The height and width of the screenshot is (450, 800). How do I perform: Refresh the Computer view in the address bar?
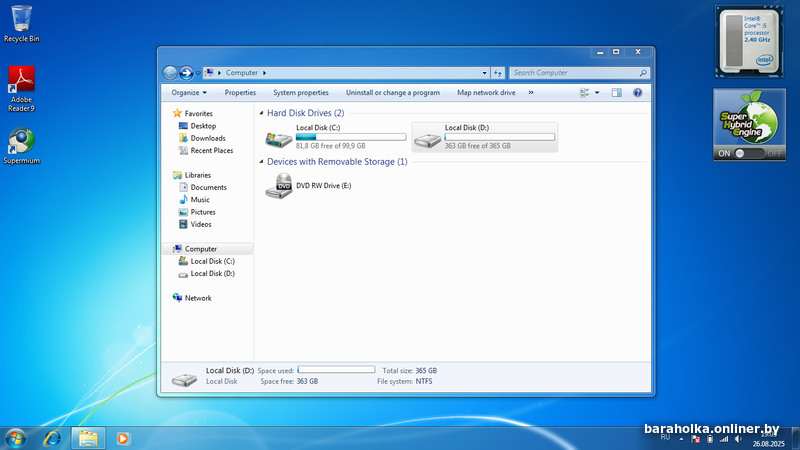(497, 73)
